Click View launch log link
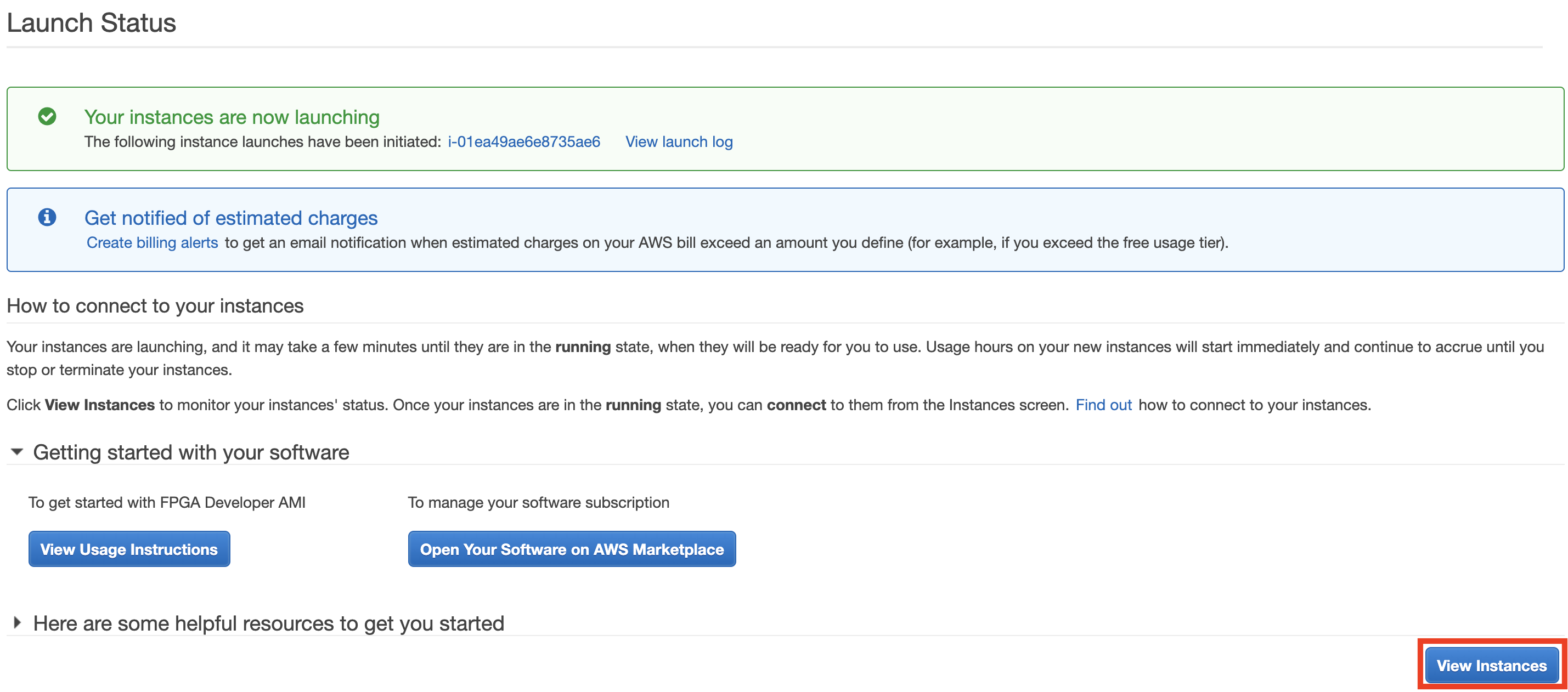The image size is (1568, 692). (679, 142)
